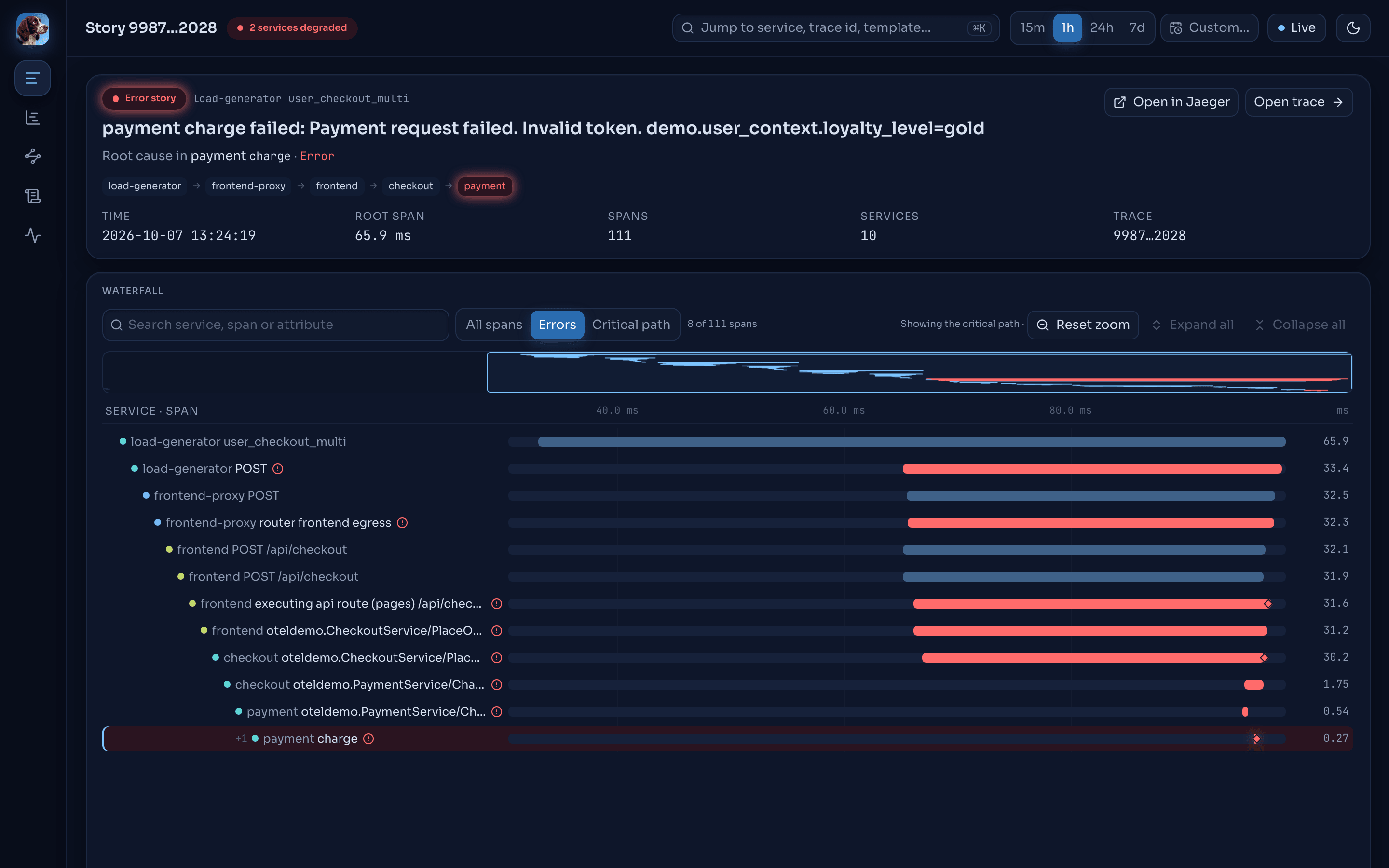Select frontend-proxy POST span row
This screenshot has height=868, width=1389.
[x=727, y=495]
